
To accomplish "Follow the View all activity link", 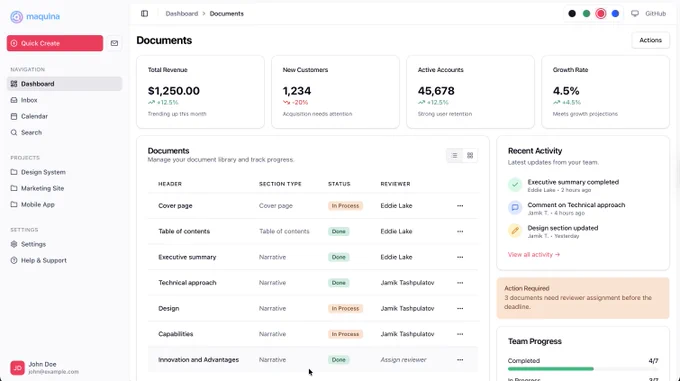I will click(534, 254).
